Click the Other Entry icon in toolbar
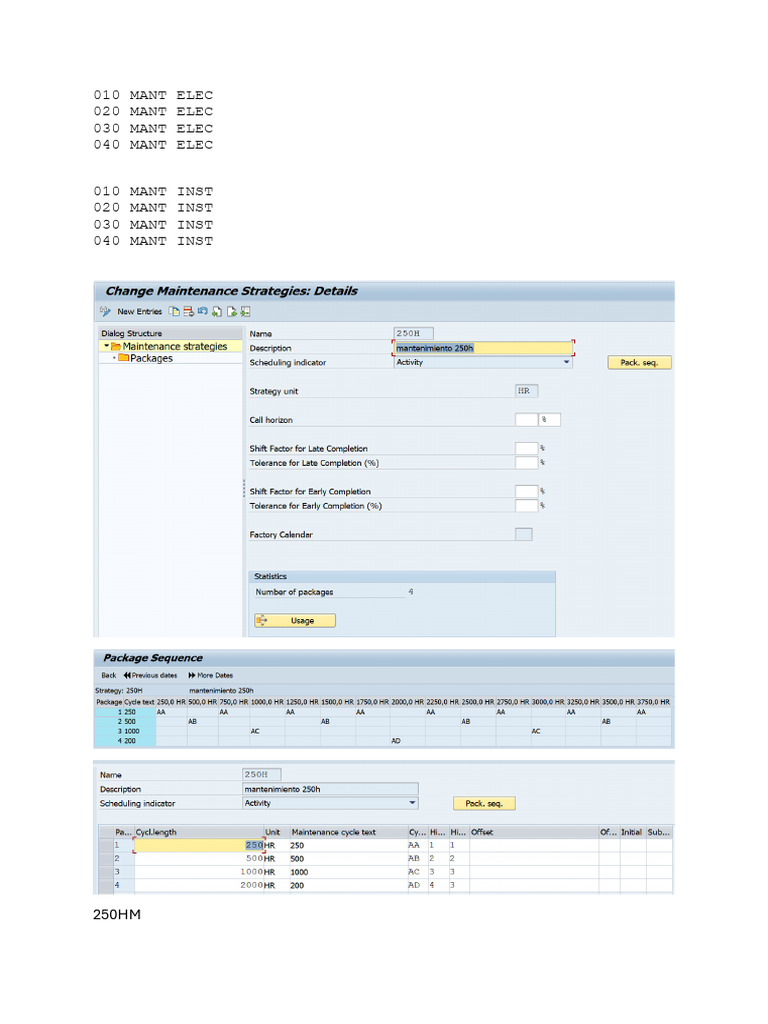Viewport: 768px width, 1024px height. click(246, 312)
